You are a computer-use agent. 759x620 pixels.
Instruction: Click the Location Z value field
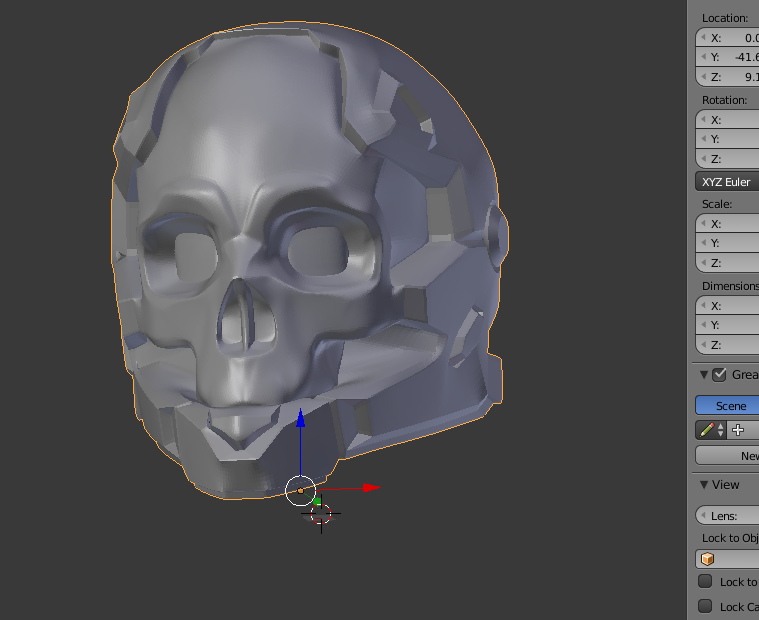(x=727, y=77)
